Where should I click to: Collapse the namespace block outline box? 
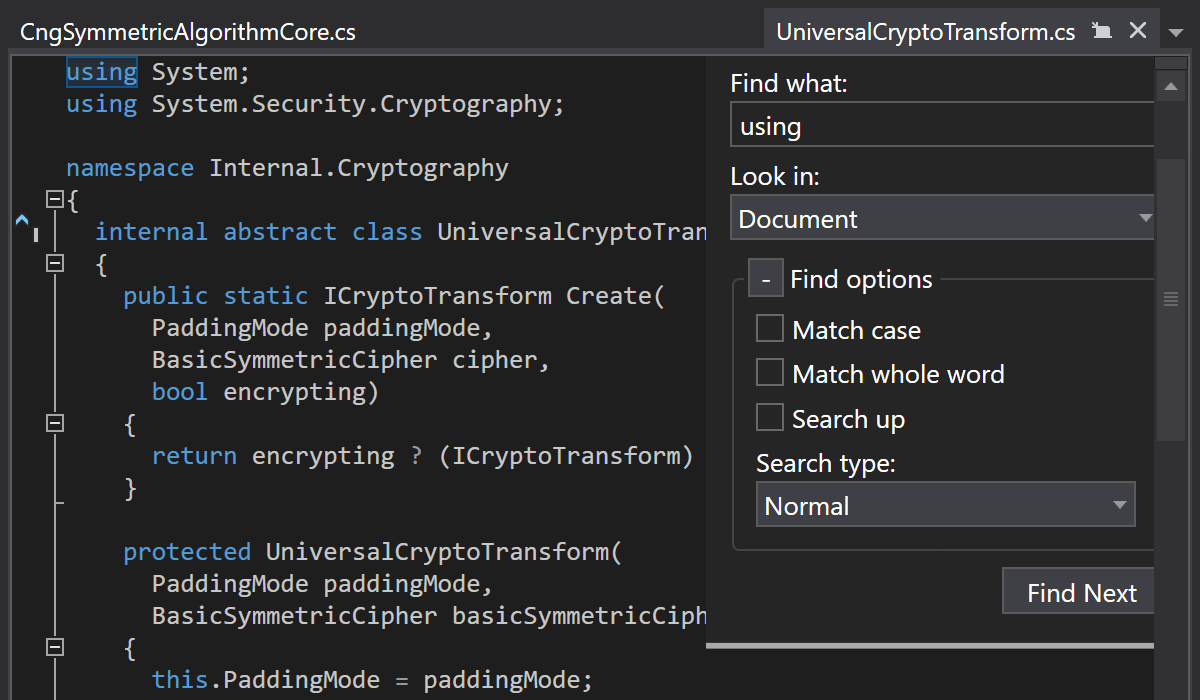(56, 199)
